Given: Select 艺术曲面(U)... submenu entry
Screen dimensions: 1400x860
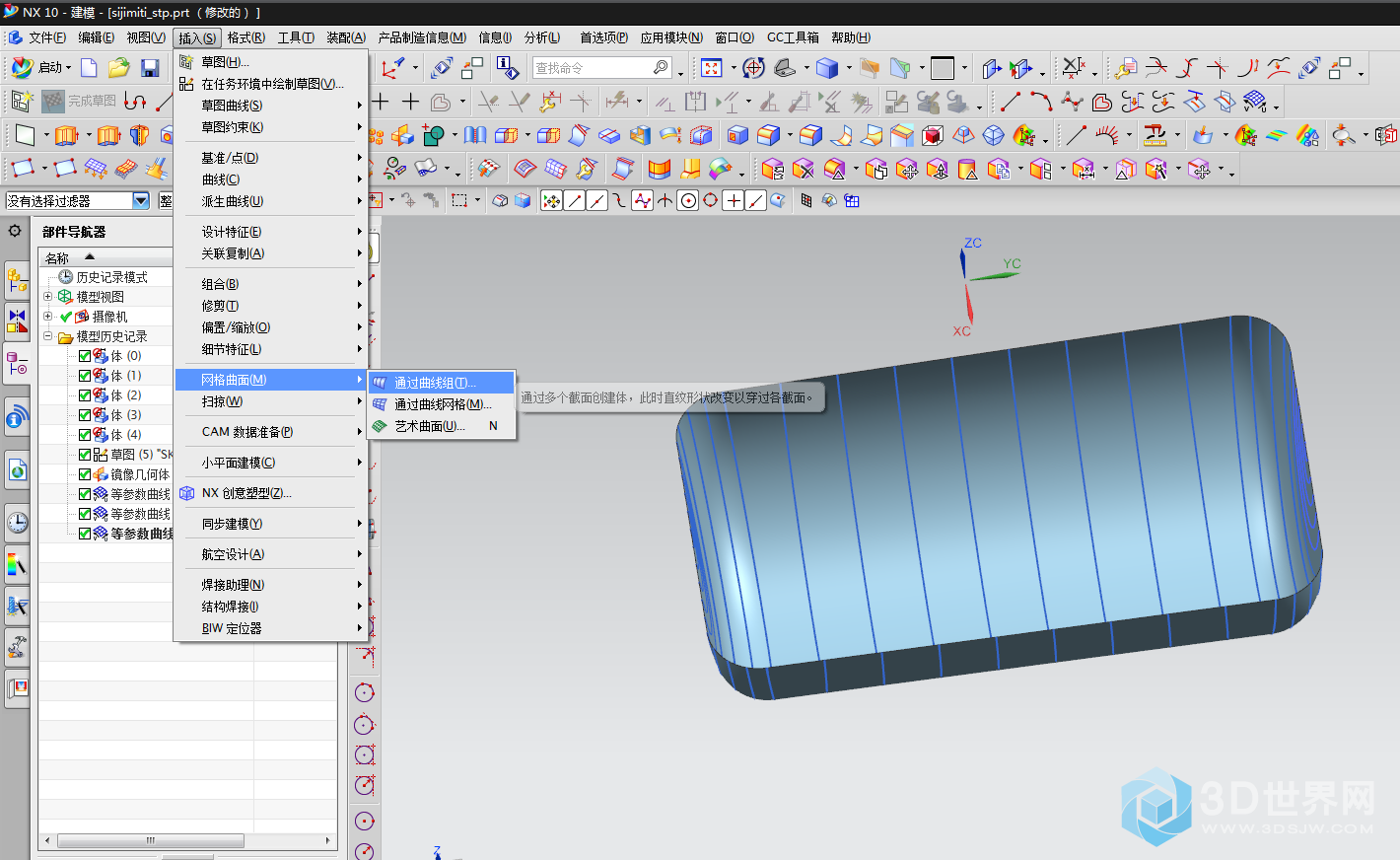Looking at the screenshot, I should (442, 426).
